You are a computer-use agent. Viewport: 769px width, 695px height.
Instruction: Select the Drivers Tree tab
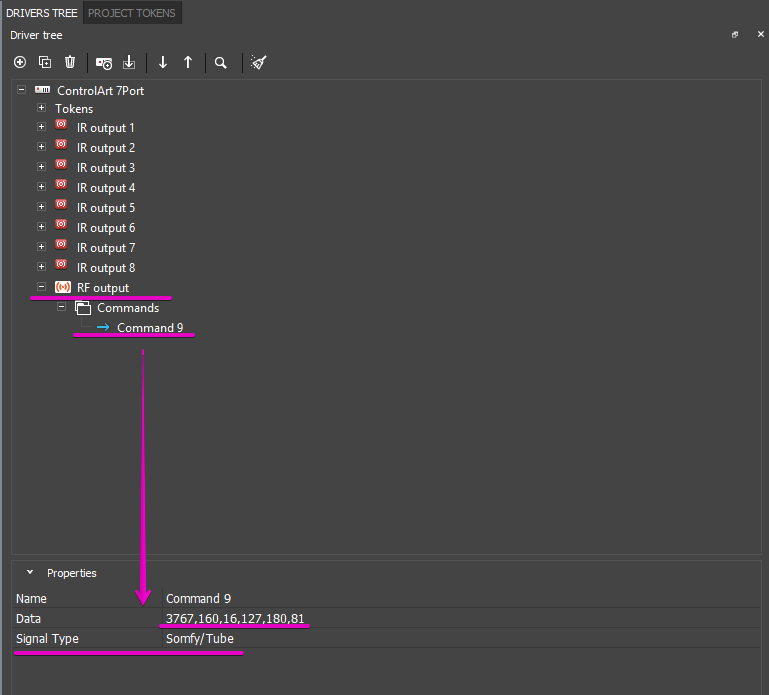pyautogui.click(x=41, y=13)
